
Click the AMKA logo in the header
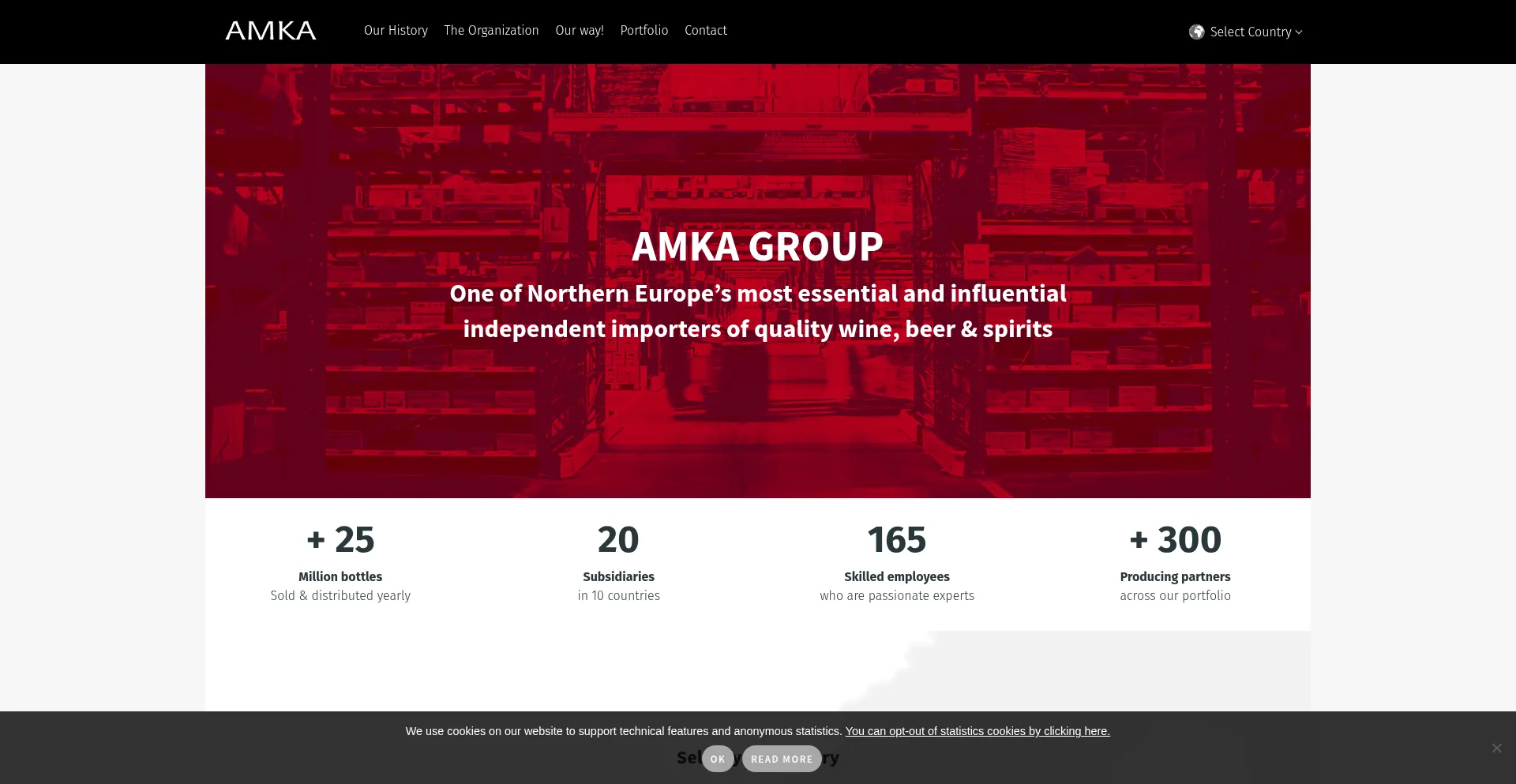tap(271, 31)
